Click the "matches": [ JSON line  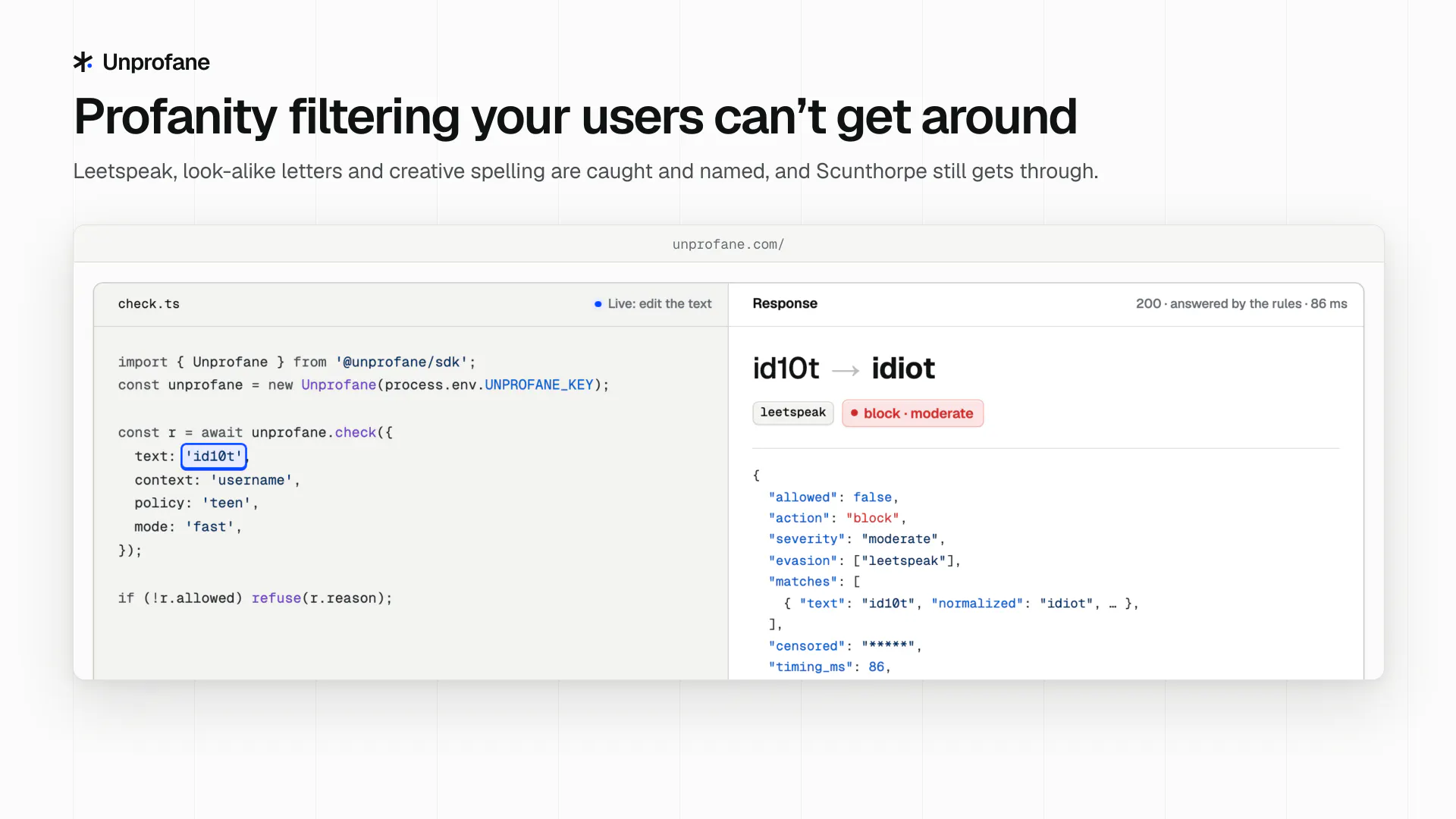coord(814,582)
